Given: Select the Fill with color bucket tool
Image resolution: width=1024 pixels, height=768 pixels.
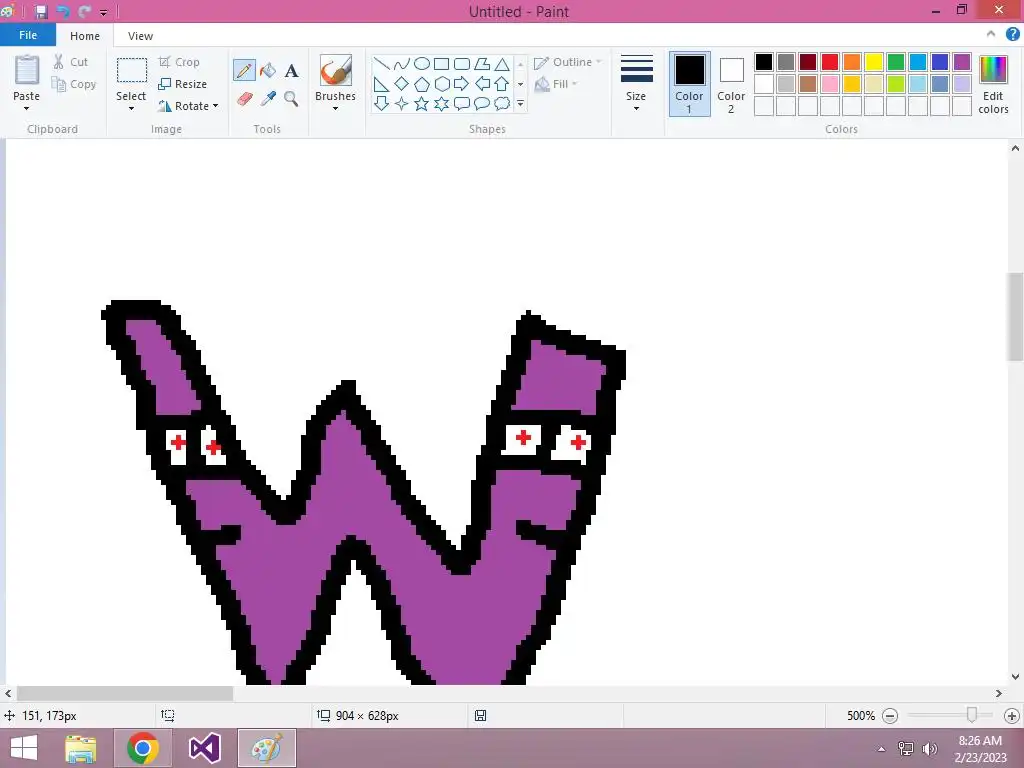Looking at the screenshot, I should (x=268, y=71).
